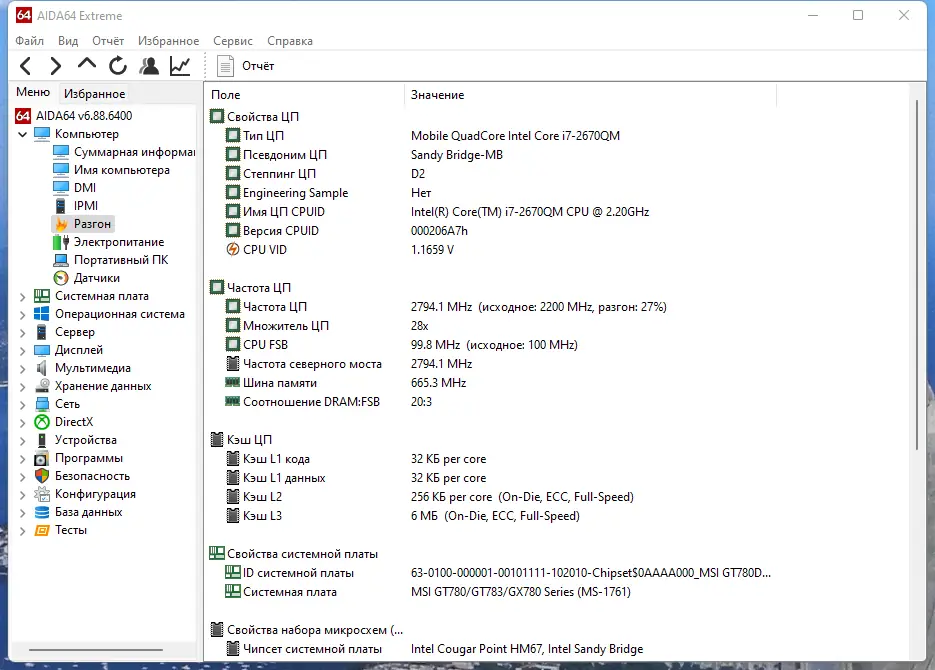Select the Мультимедиа speaker icon
The height and width of the screenshot is (670, 935).
coord(42,368)
